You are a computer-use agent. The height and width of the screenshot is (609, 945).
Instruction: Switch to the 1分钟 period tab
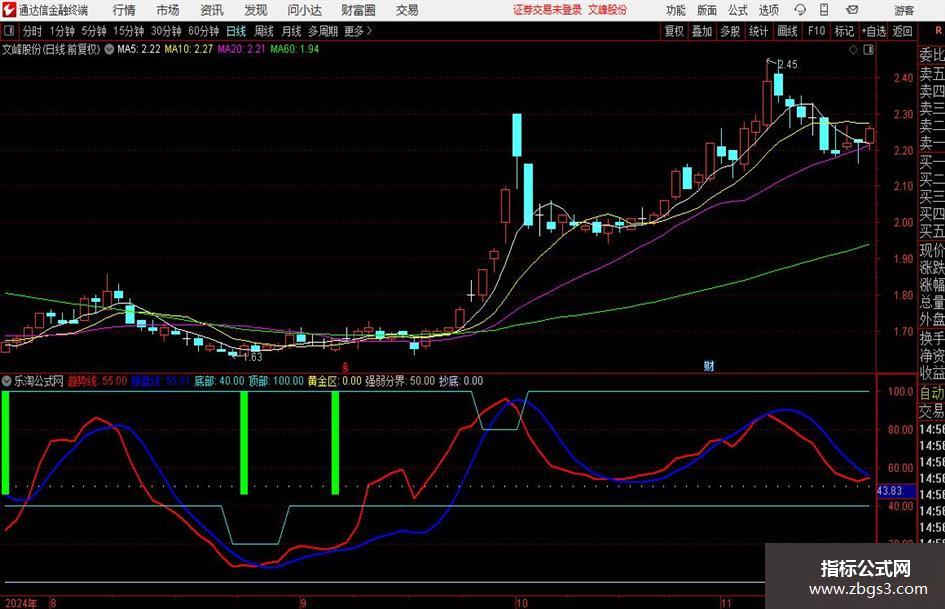click(x=62, y=31)
